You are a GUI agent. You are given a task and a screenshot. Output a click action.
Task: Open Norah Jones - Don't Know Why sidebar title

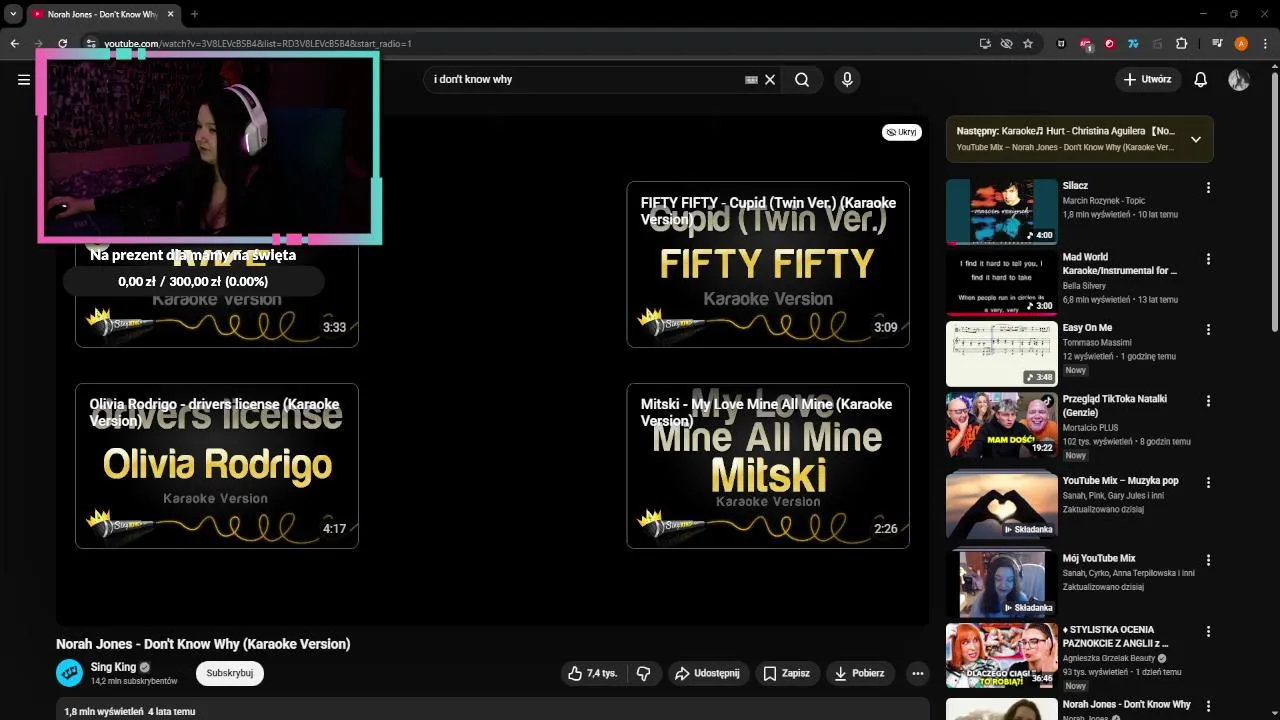(1127, 704)
